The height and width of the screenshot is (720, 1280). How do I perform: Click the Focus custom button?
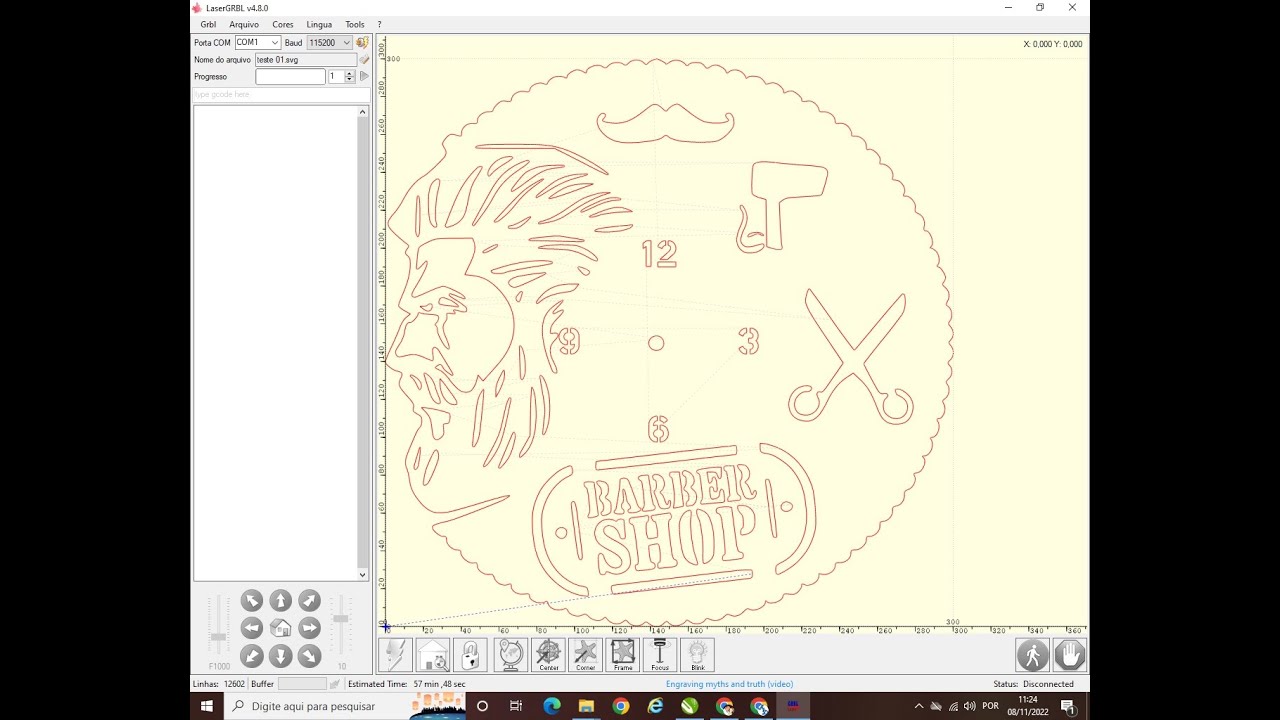660,655
